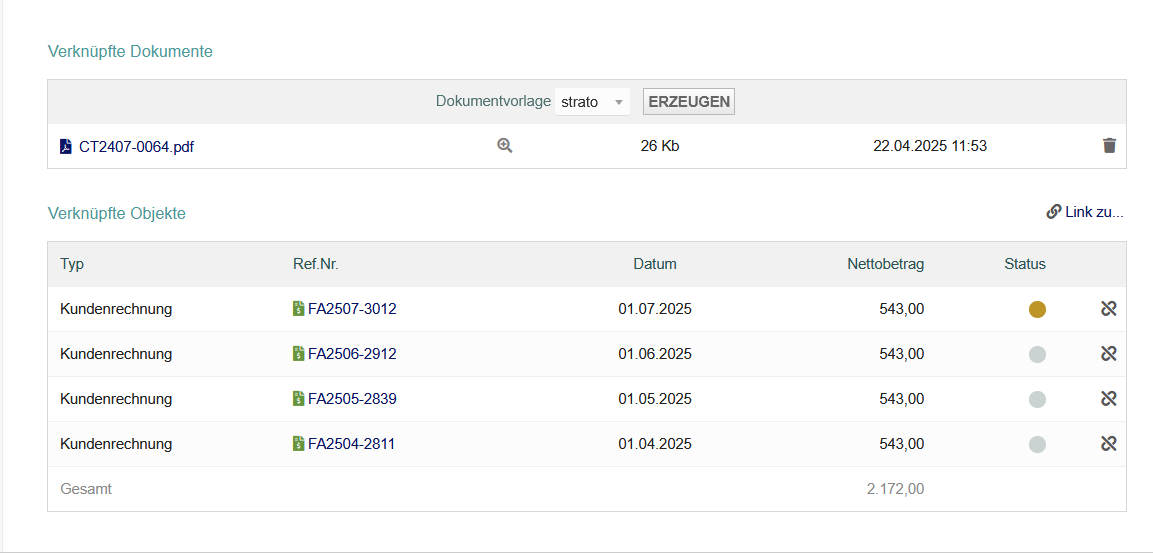Unlink invoice FA2507-3012 via broken chain icon
The width and height of the screenshot is (1153, 553).
1109,310
